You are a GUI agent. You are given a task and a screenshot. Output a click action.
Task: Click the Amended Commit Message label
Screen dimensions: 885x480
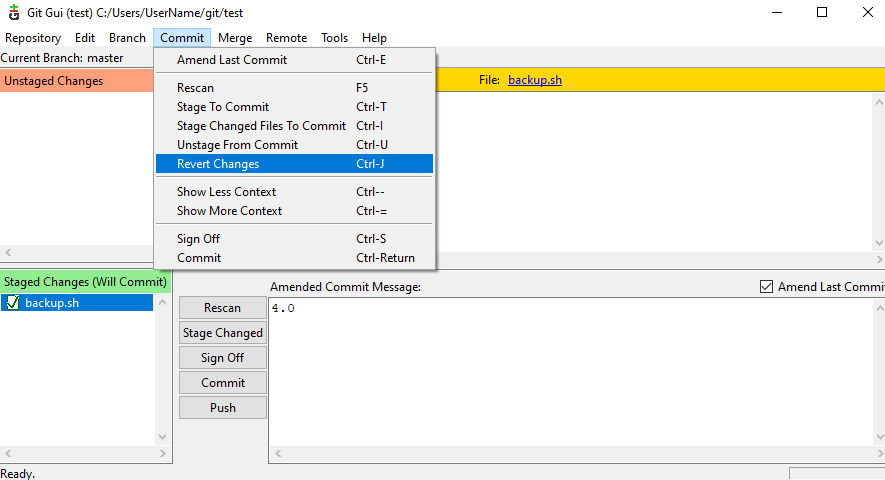point(345,287)
